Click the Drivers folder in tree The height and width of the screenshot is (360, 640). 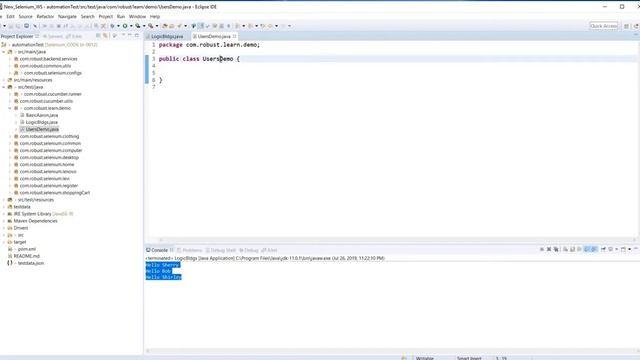(20, 228)
